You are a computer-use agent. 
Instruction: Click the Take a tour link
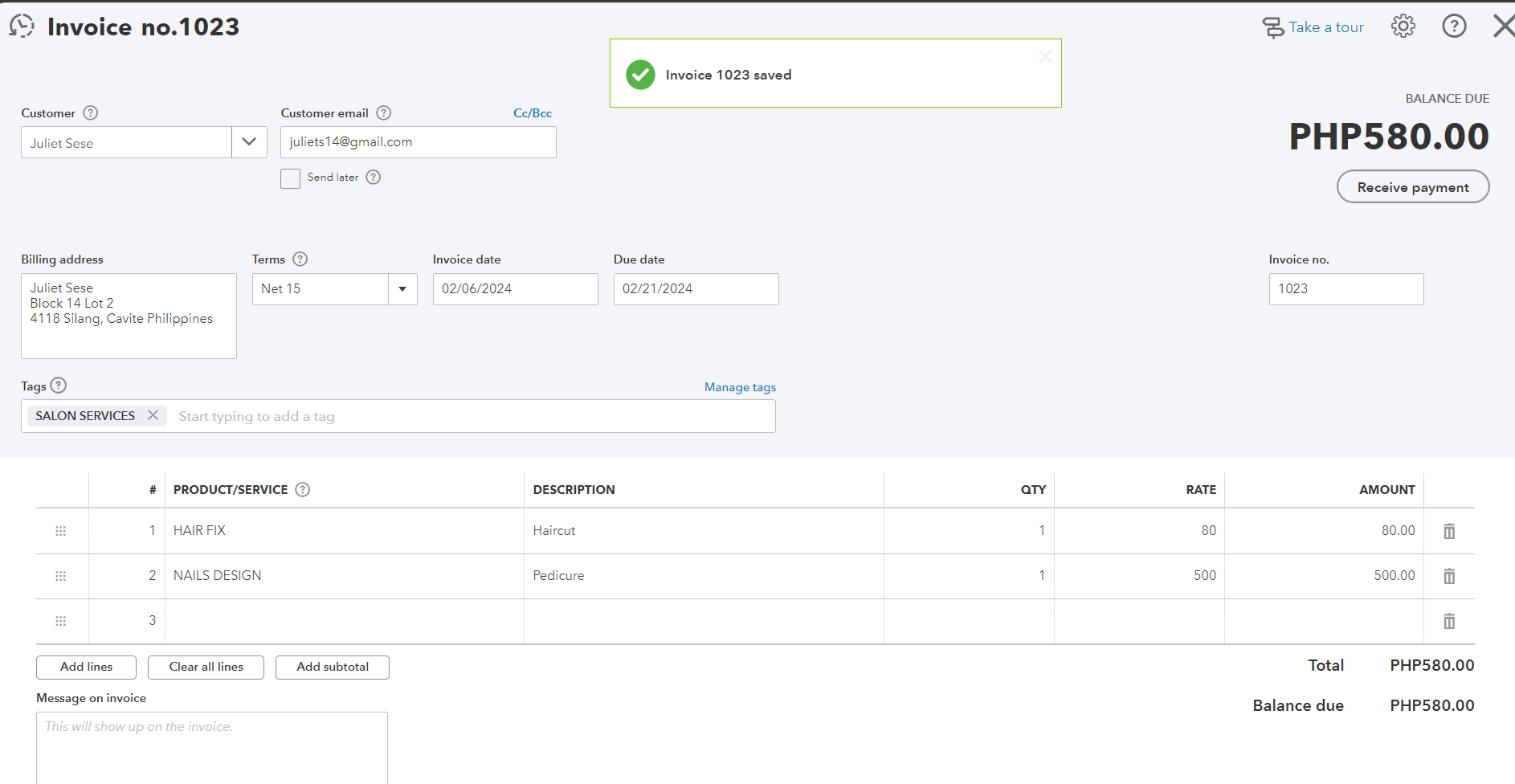[x=1326, y=27]
